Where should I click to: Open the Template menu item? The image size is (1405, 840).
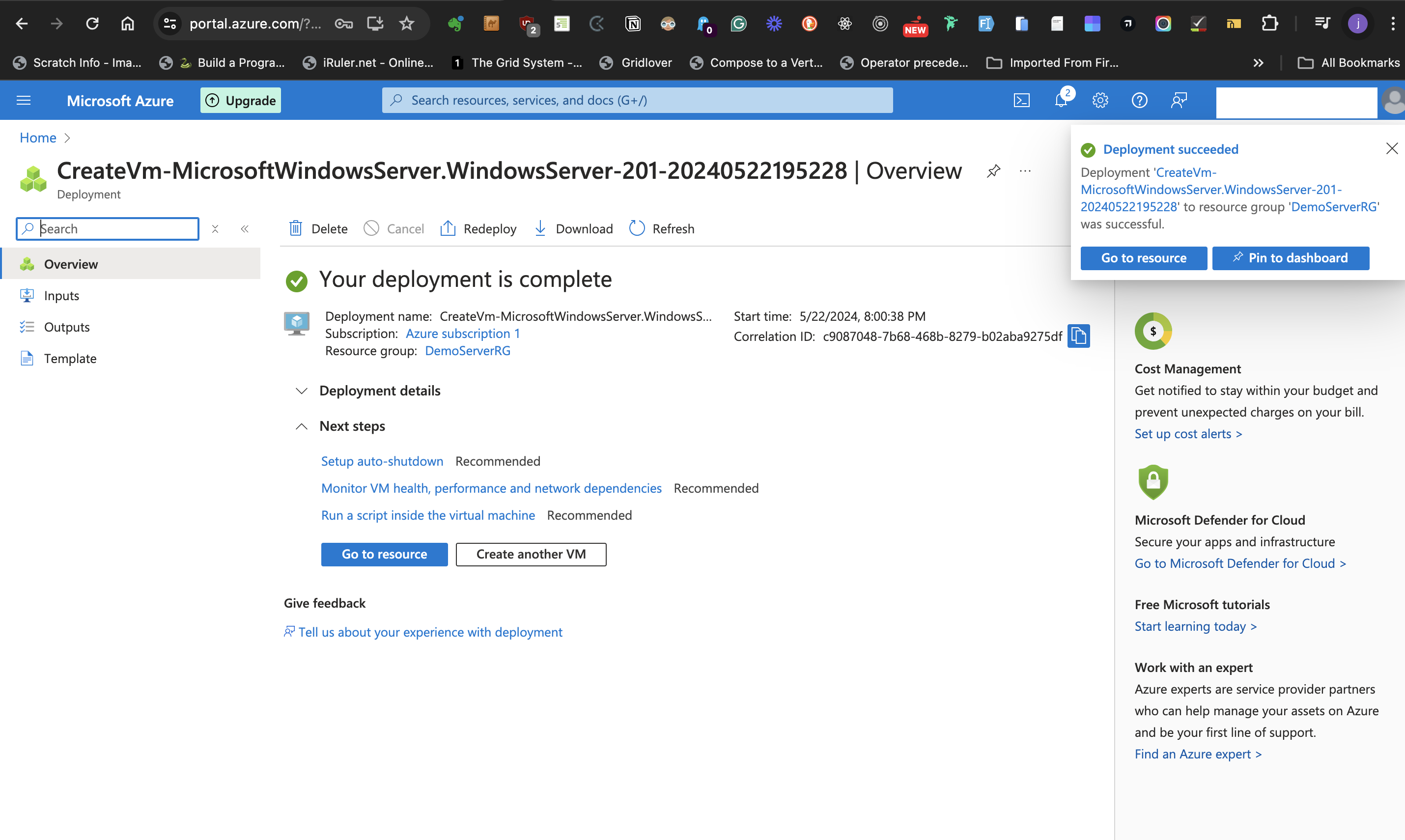[x=70, y=358]
